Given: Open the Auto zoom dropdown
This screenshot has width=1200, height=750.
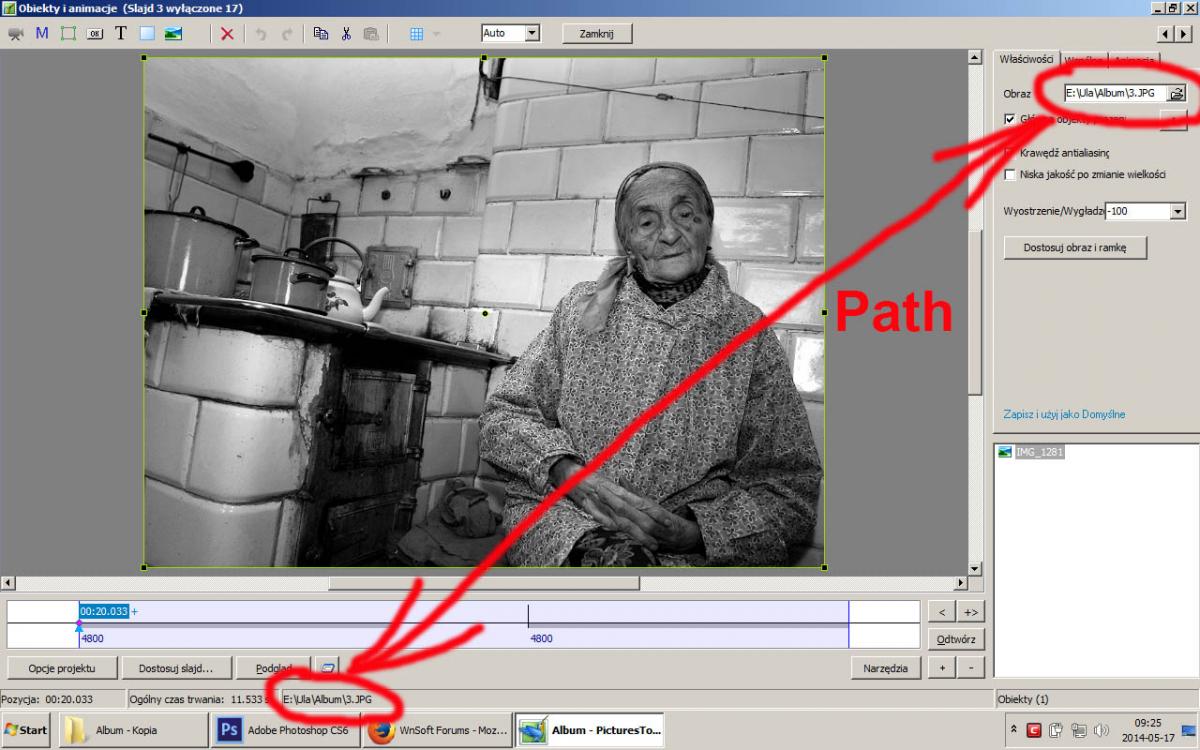Looking at the screenshot, I should pyautogui.click(x=531, y=33).
